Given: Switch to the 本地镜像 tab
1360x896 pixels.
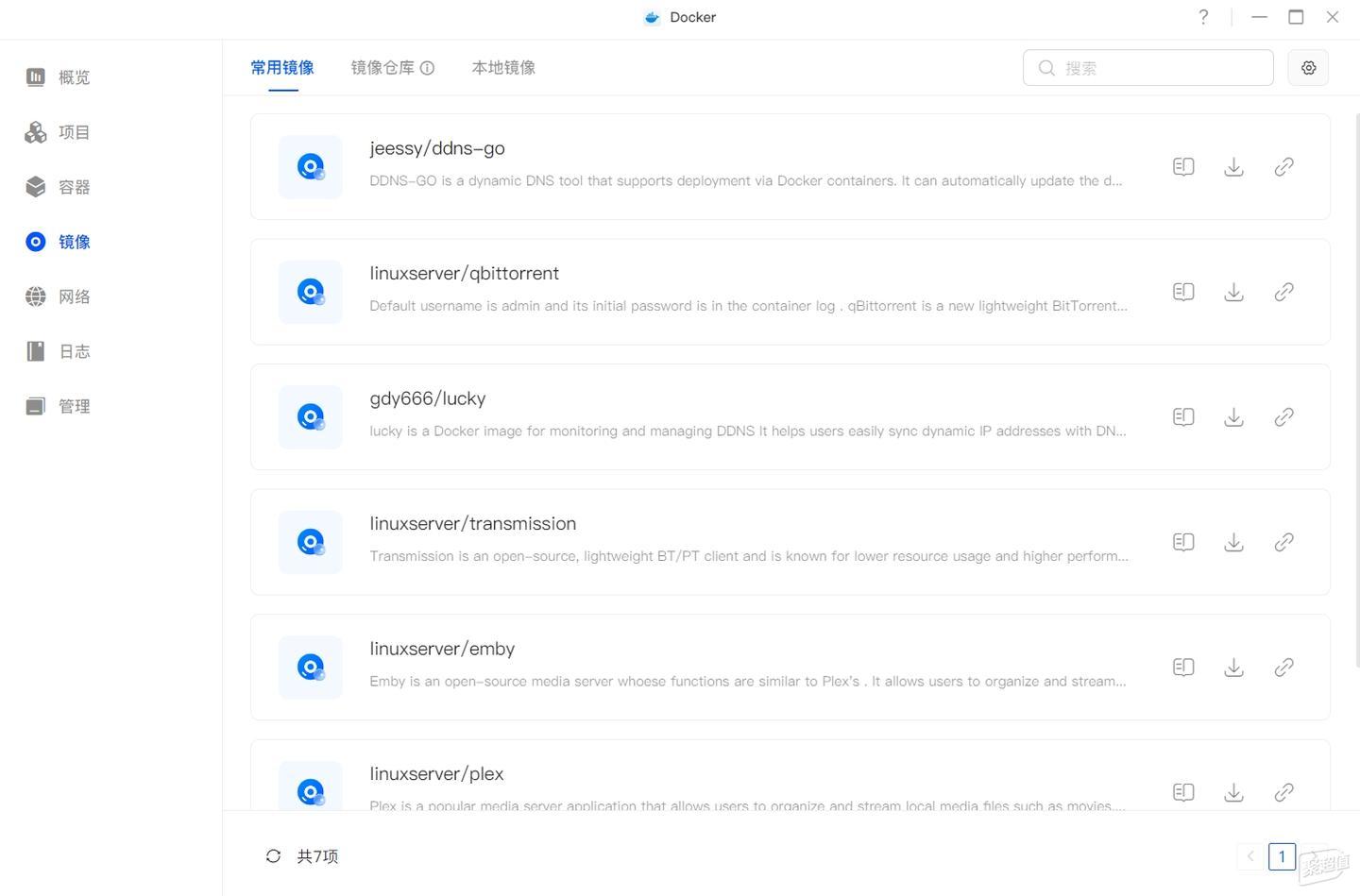Looking at the screenshot, I should point(503,68).
